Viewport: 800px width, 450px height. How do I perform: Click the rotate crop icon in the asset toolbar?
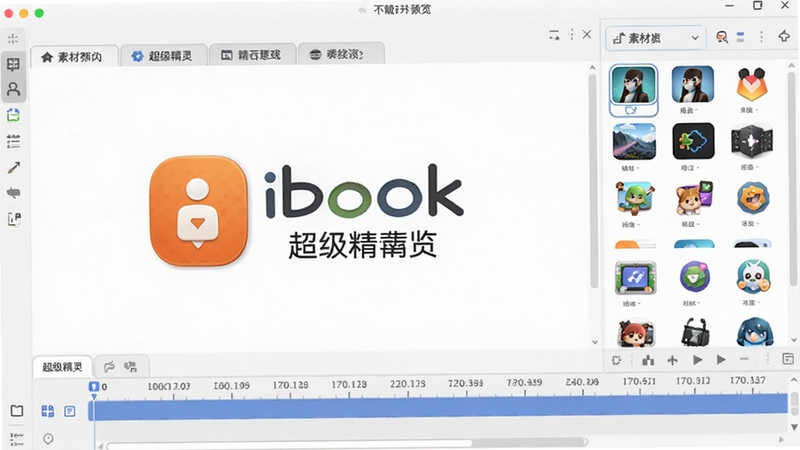[x=616, y=360]
